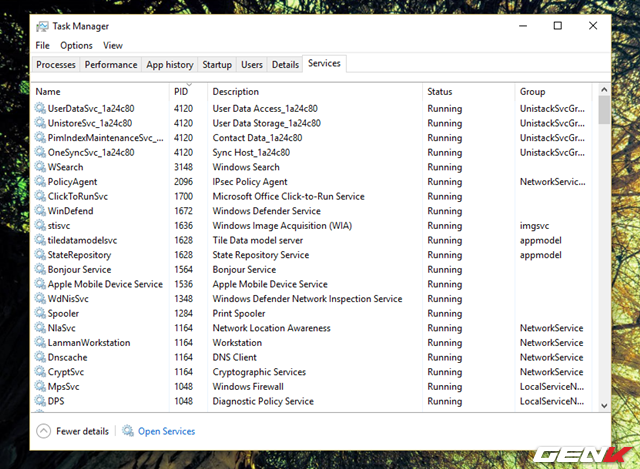Click the gear icon beside UnistoreSvc_1a24c80

40,123
